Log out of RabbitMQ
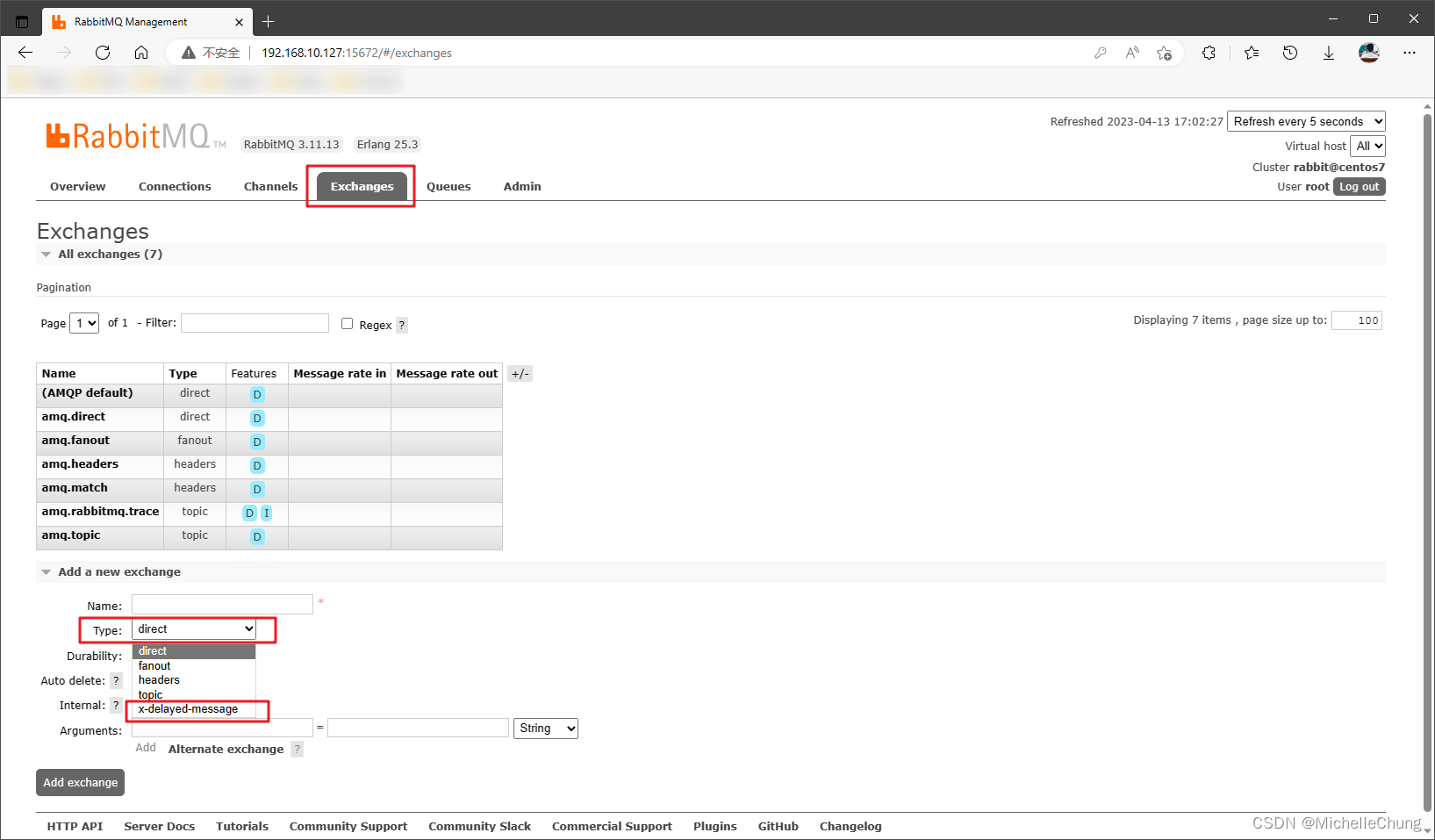The height and width of the screenshot is (840, 1435). [1359, 187]
